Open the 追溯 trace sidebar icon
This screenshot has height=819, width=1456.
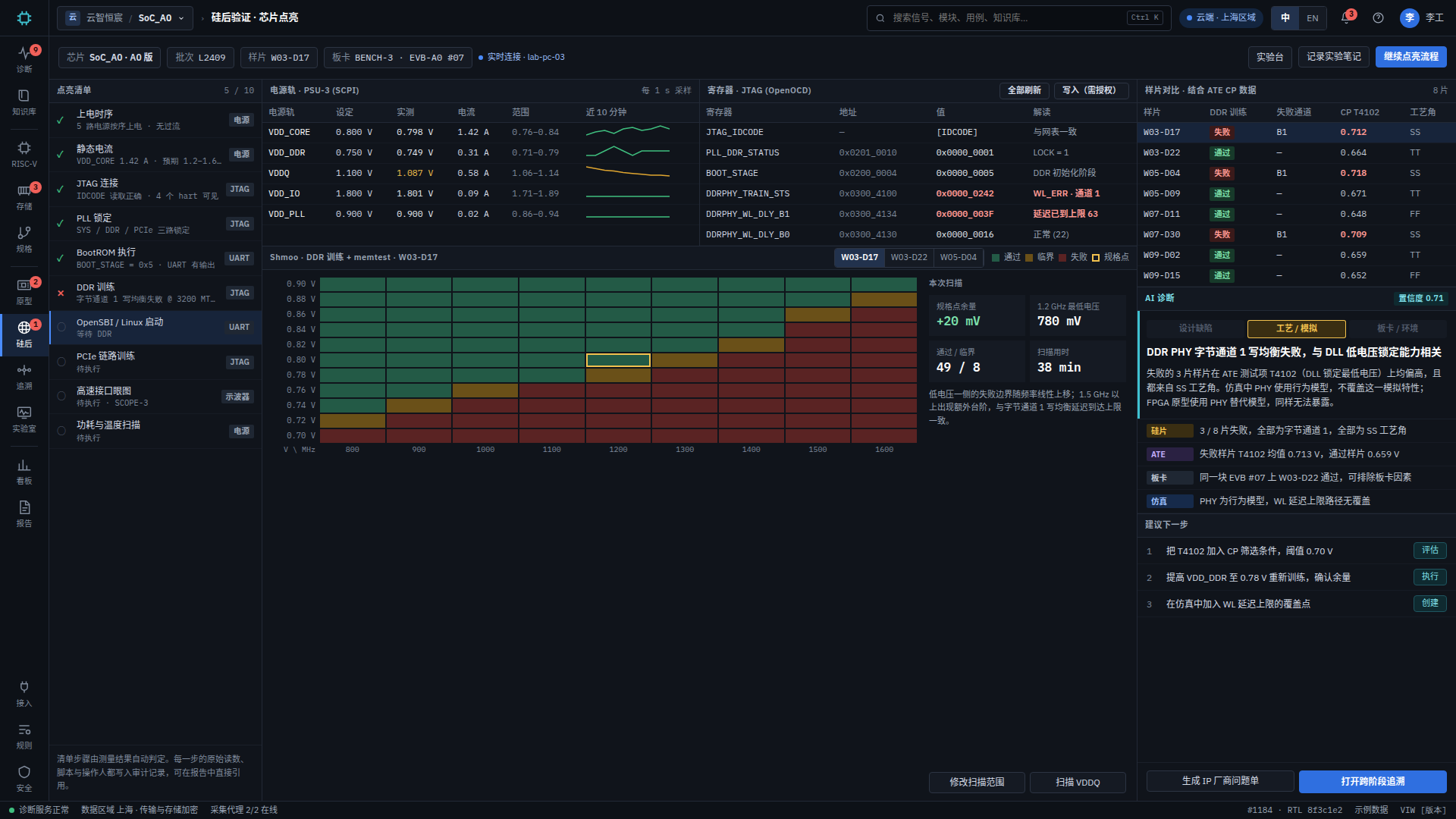(x=24, y=376)
